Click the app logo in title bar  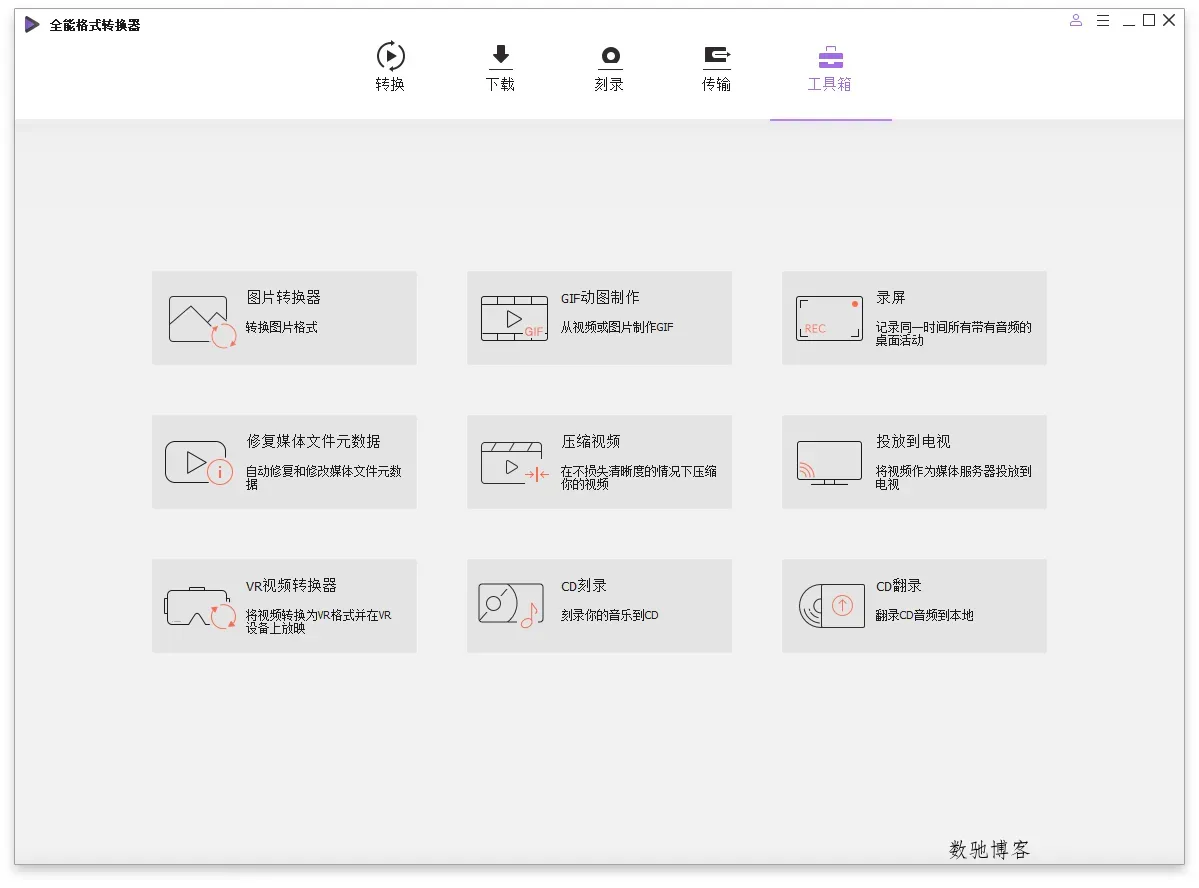31,24
